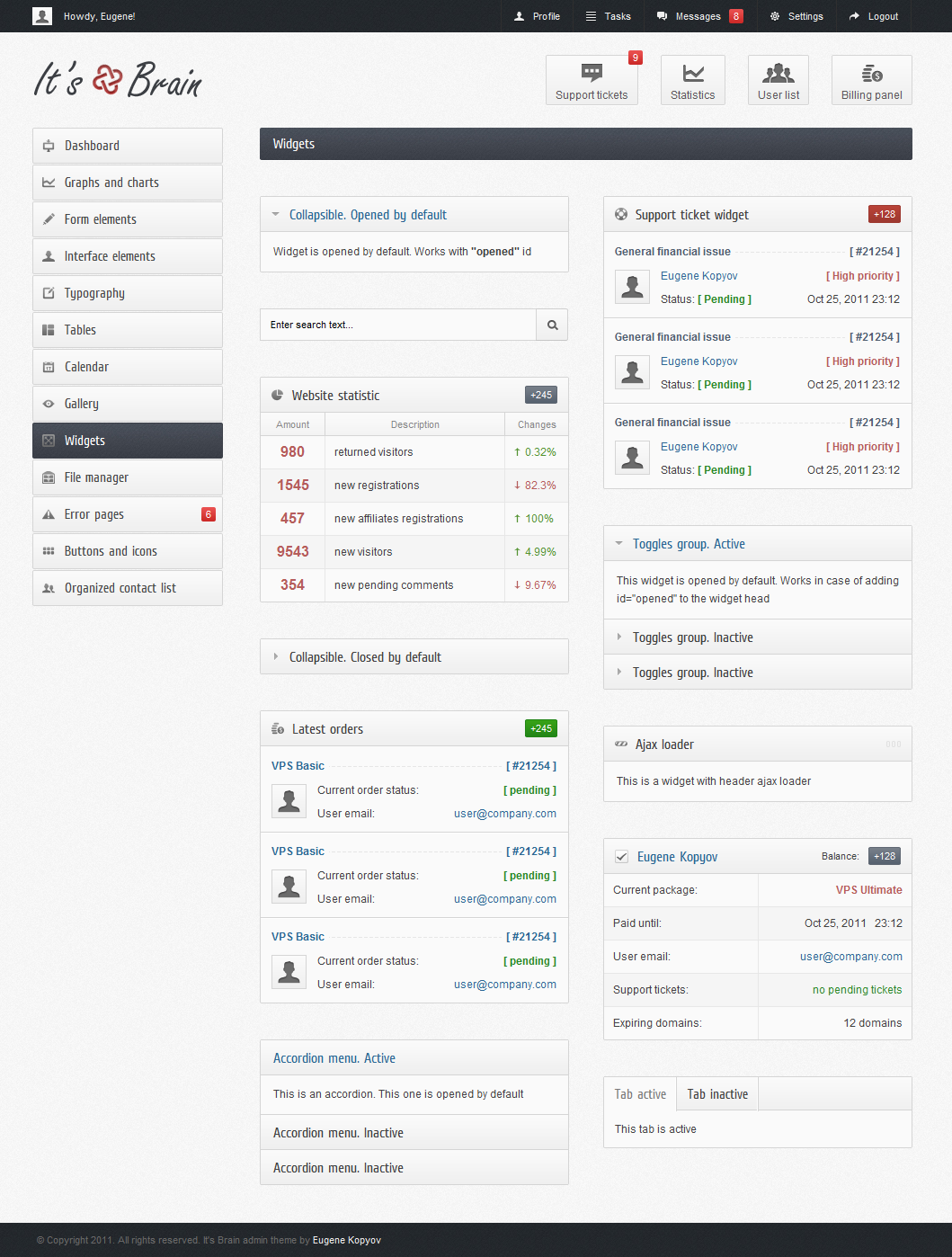Click the Typography sidebar icon
The width and height of the screenshot is (952, 1257).
click(x=49, y=293)
